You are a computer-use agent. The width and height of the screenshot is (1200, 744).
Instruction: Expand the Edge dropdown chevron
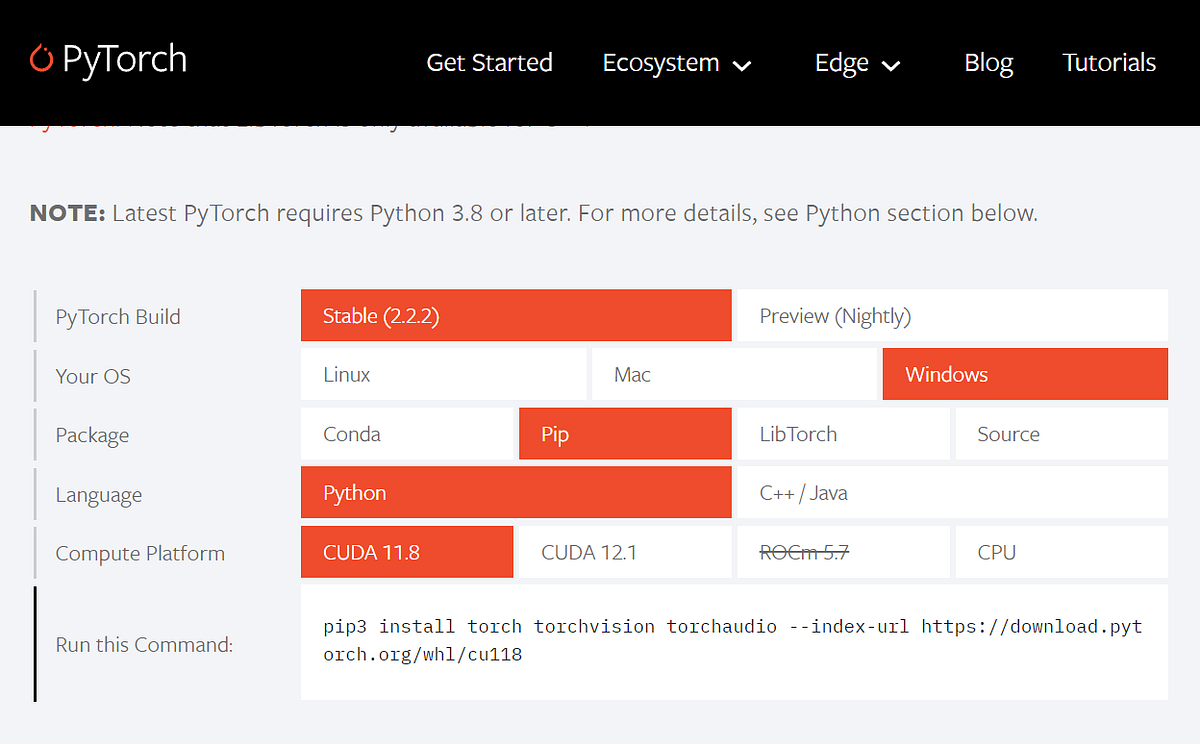click(891, 66)
